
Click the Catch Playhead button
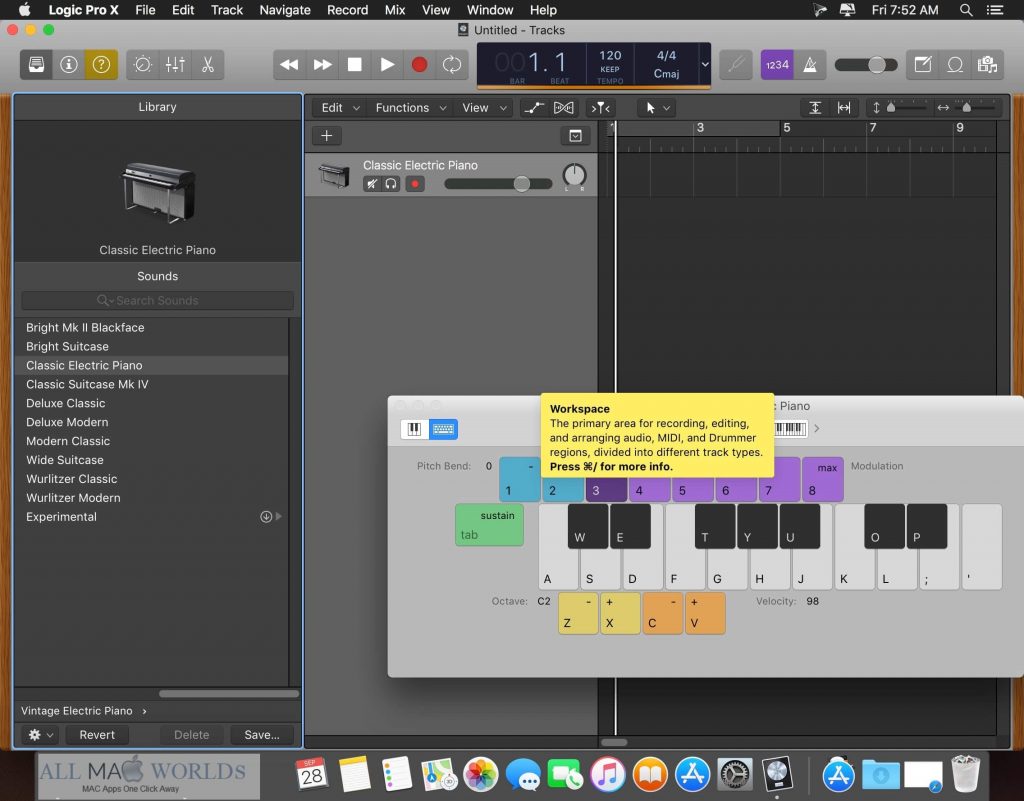tap(601, 108)
